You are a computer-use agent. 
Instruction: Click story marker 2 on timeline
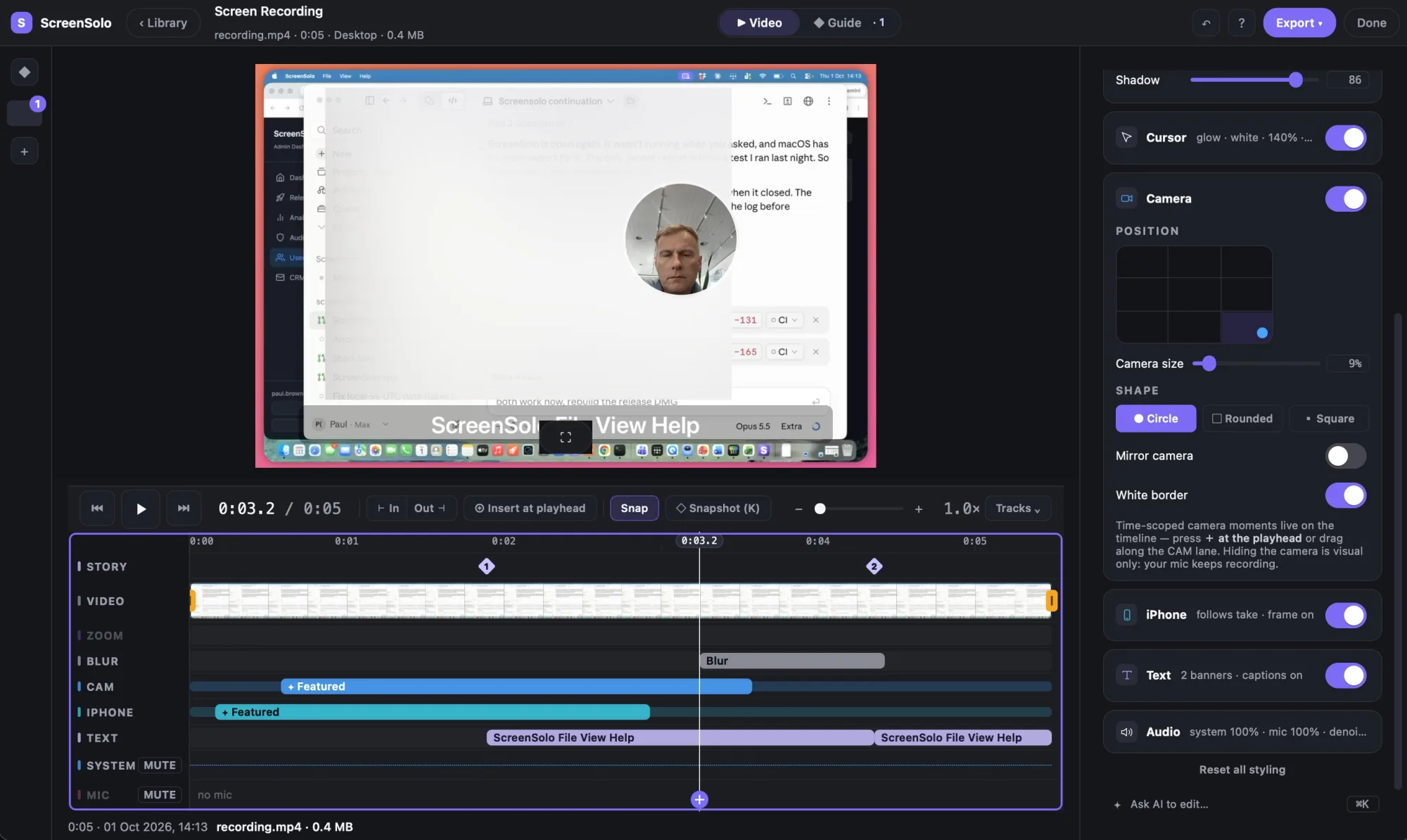tap(874, 566)
